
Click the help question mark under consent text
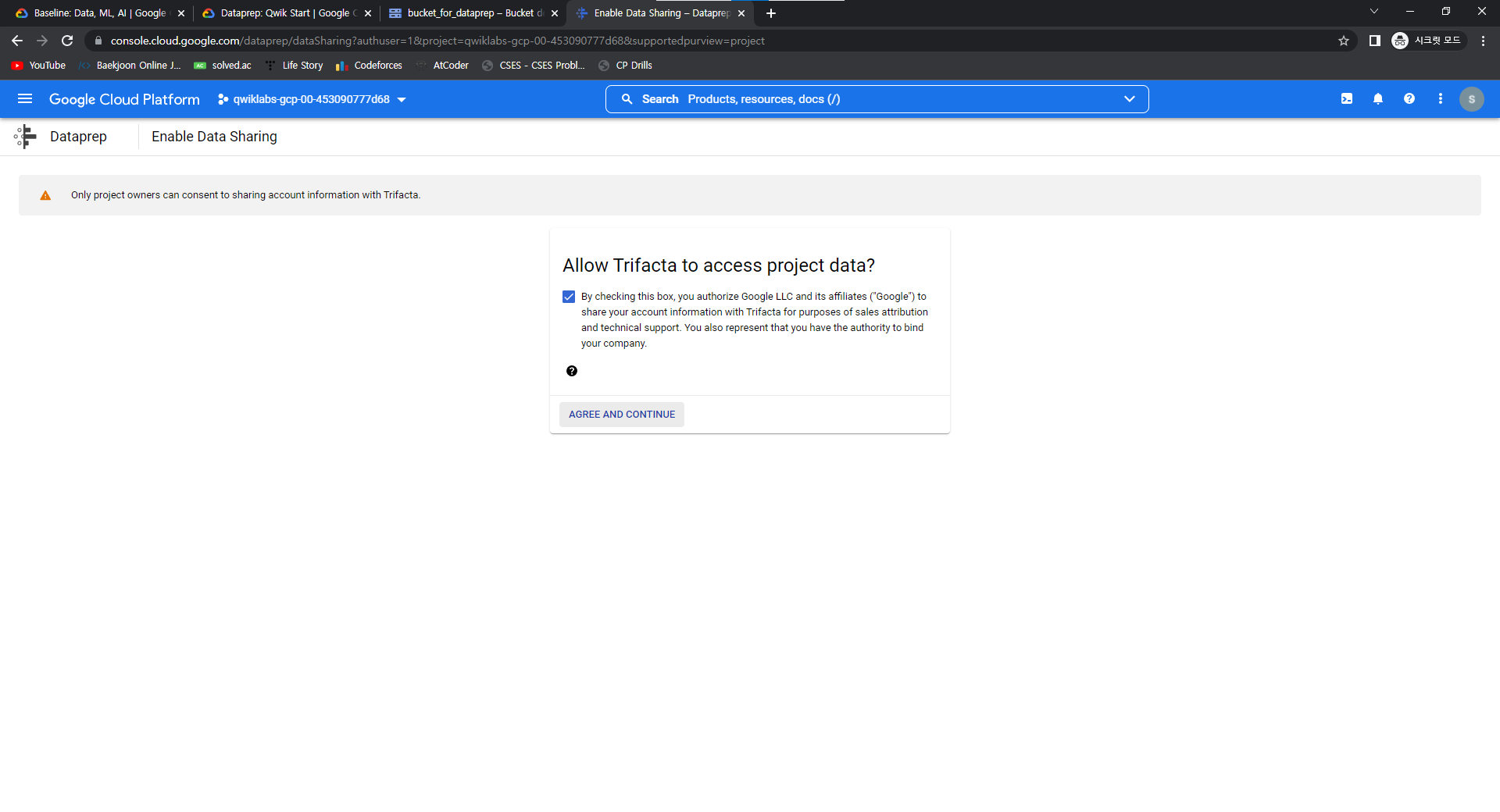[572, 371]
